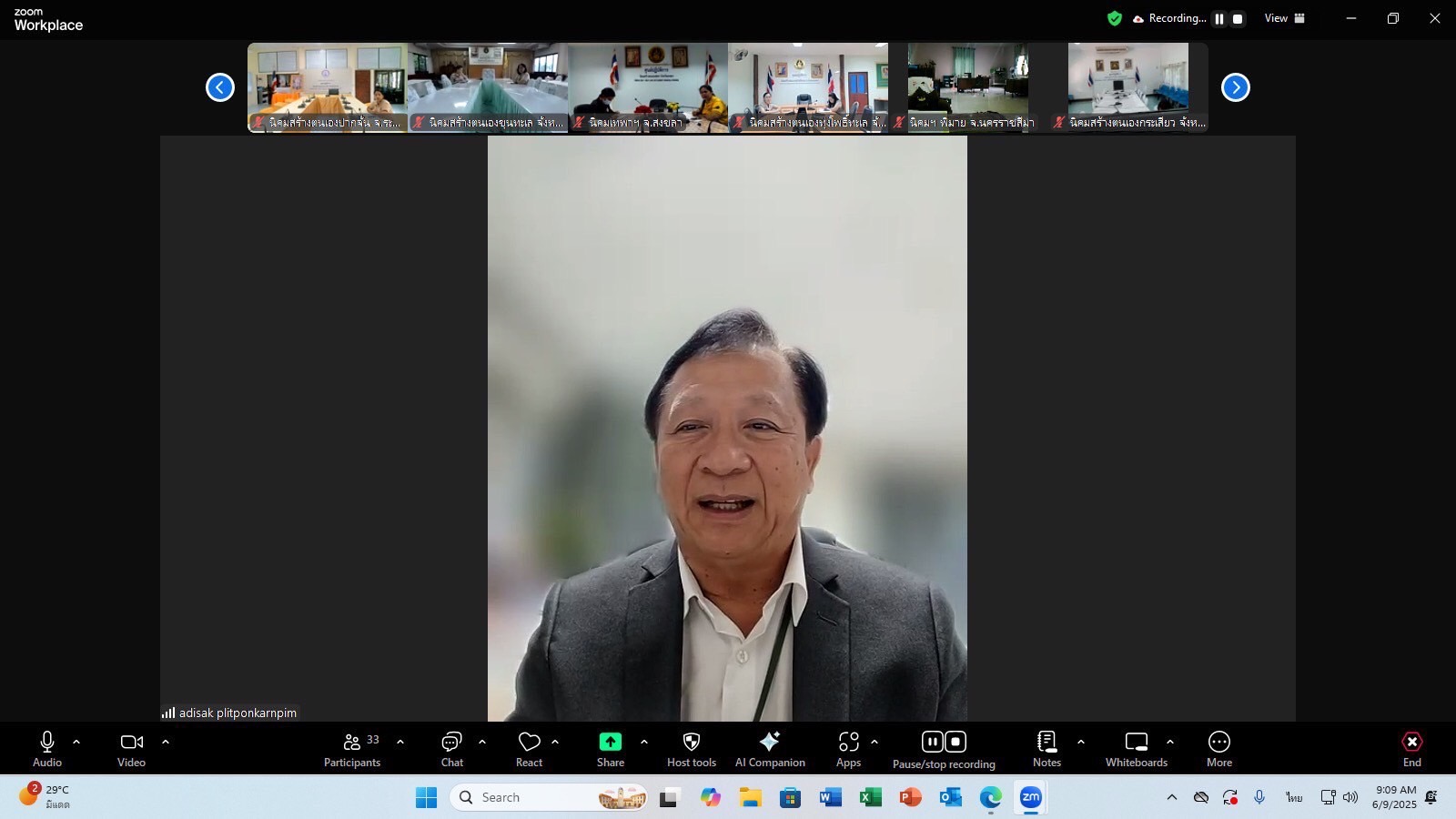Click the OneDrive cloud tray icon

[x=1201, y=797]
